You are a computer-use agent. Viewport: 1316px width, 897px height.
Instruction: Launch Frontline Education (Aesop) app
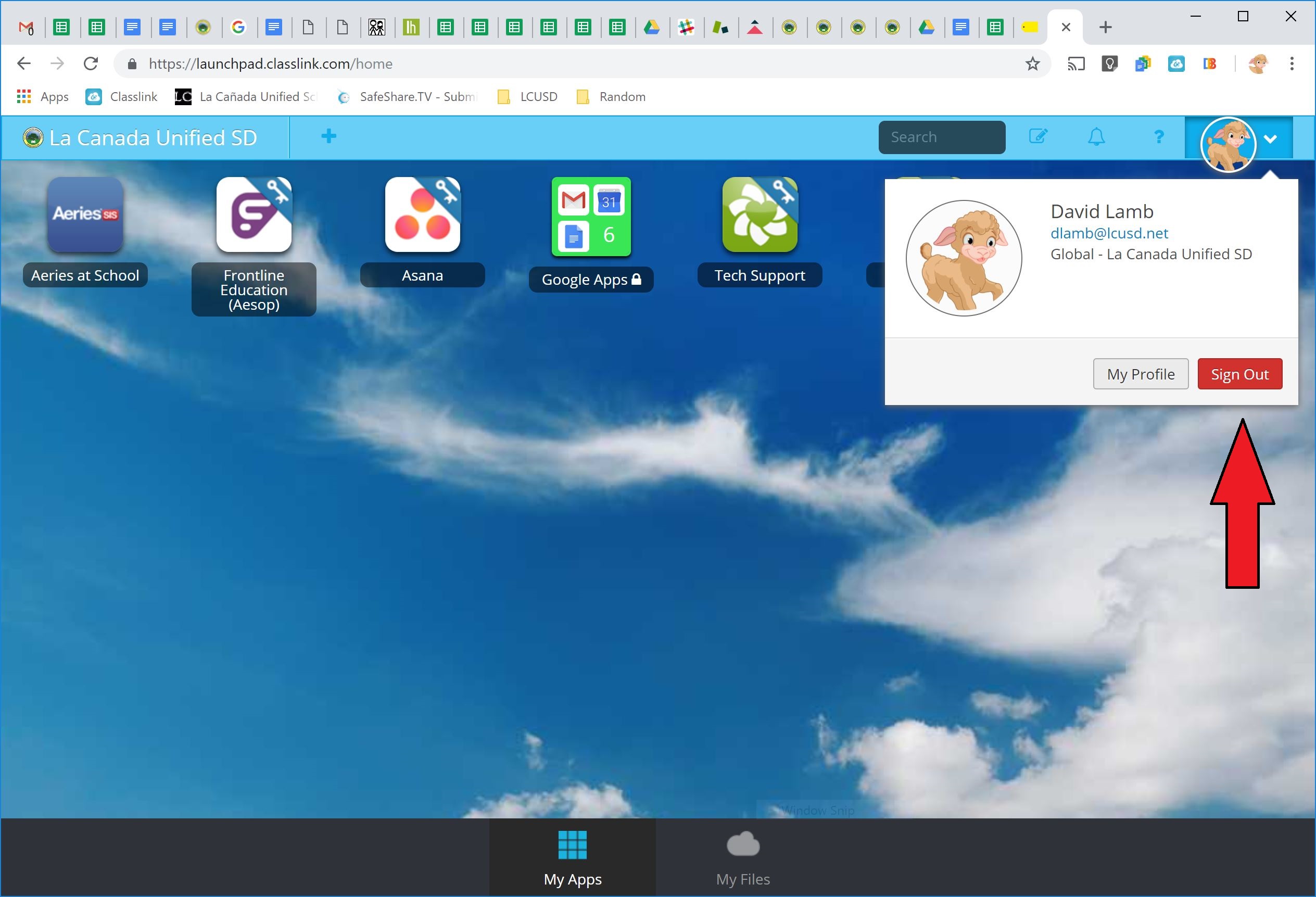click(x=254, y=214)
